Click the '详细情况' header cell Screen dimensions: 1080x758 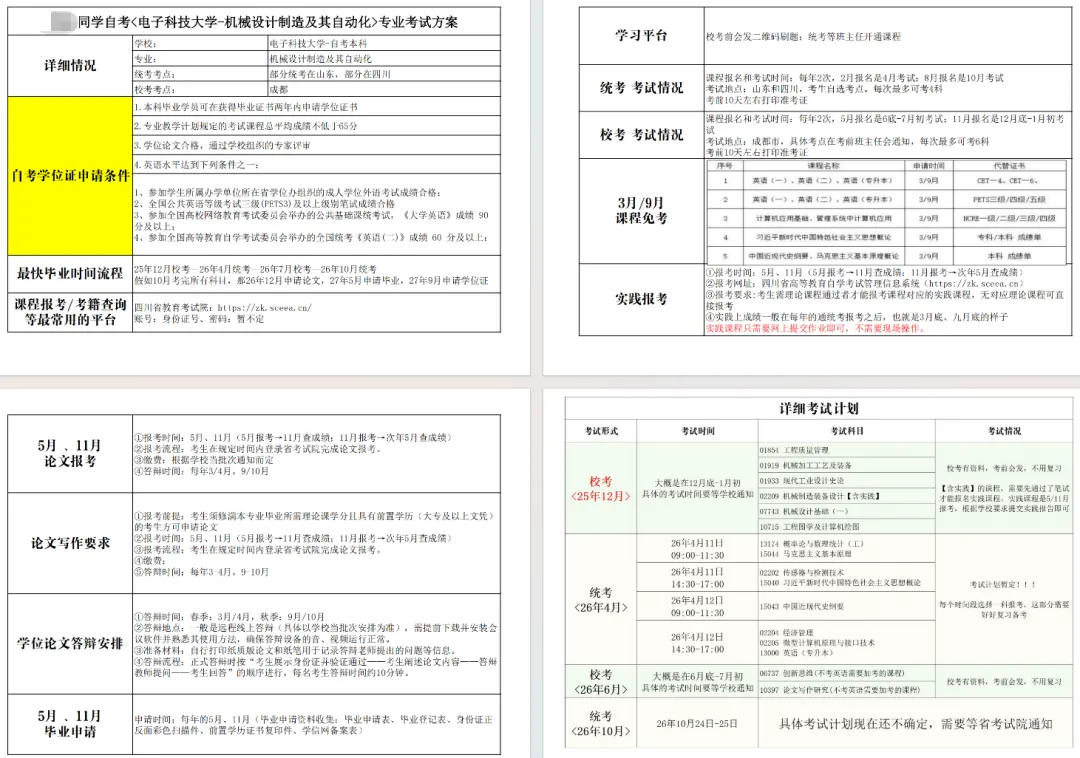70,65
